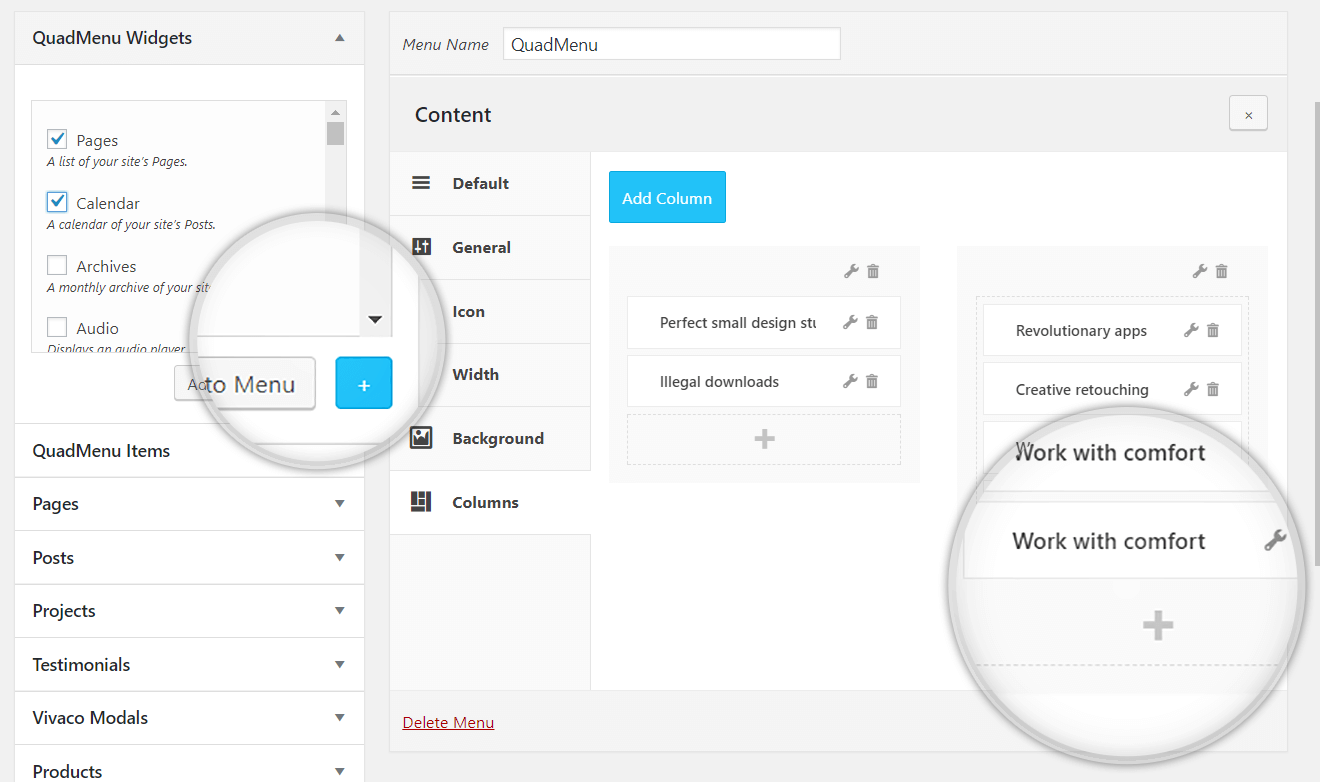Expand the Posts section
1320x782 pixels.
coord(188,557)
